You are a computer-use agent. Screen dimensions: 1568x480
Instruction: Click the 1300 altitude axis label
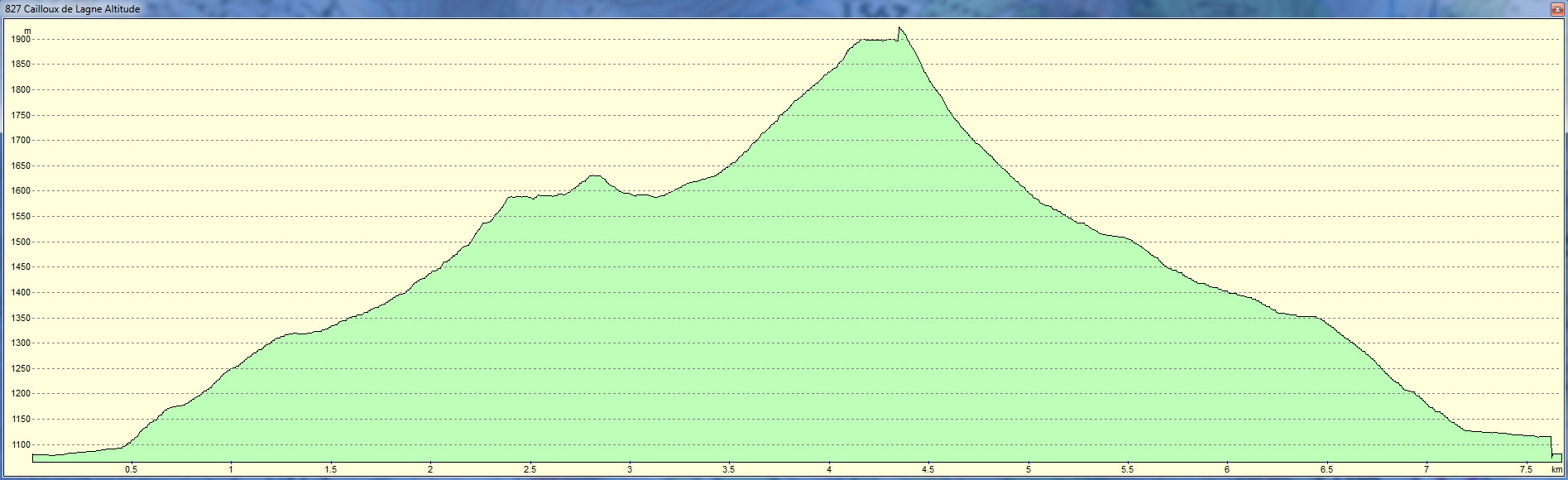pyautogui.click(x=21, y=343)
